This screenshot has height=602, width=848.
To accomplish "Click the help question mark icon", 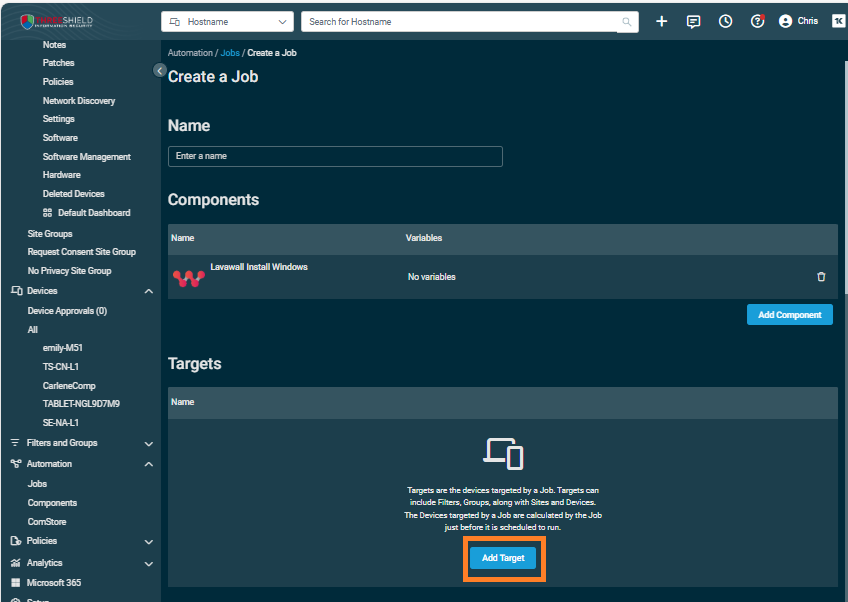I will pyautogui.click(x=757, y=21).
